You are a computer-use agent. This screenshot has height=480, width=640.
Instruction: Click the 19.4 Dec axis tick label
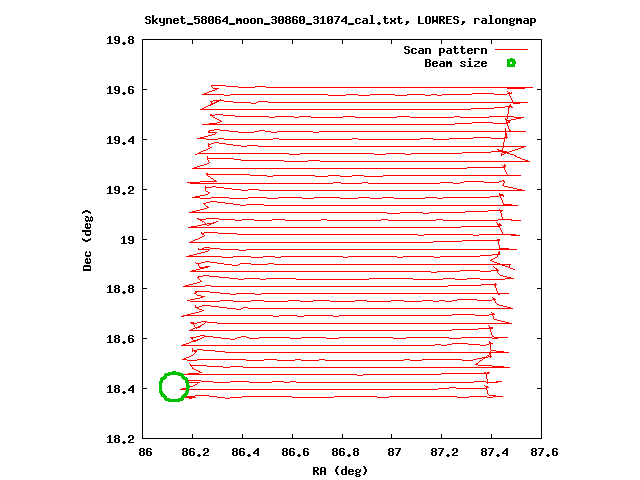pos(120,140)
